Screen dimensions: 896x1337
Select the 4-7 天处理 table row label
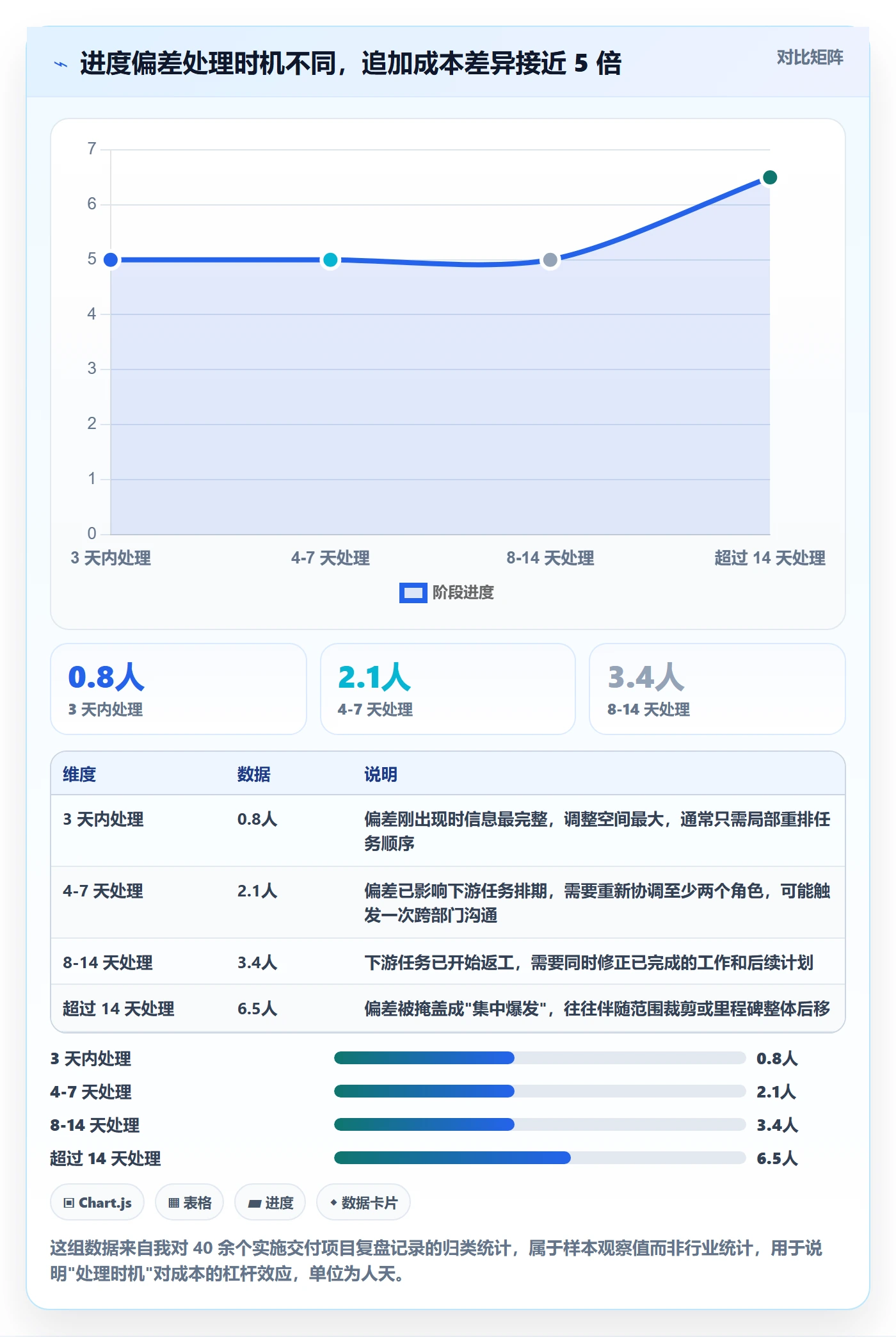pos(103,891)
